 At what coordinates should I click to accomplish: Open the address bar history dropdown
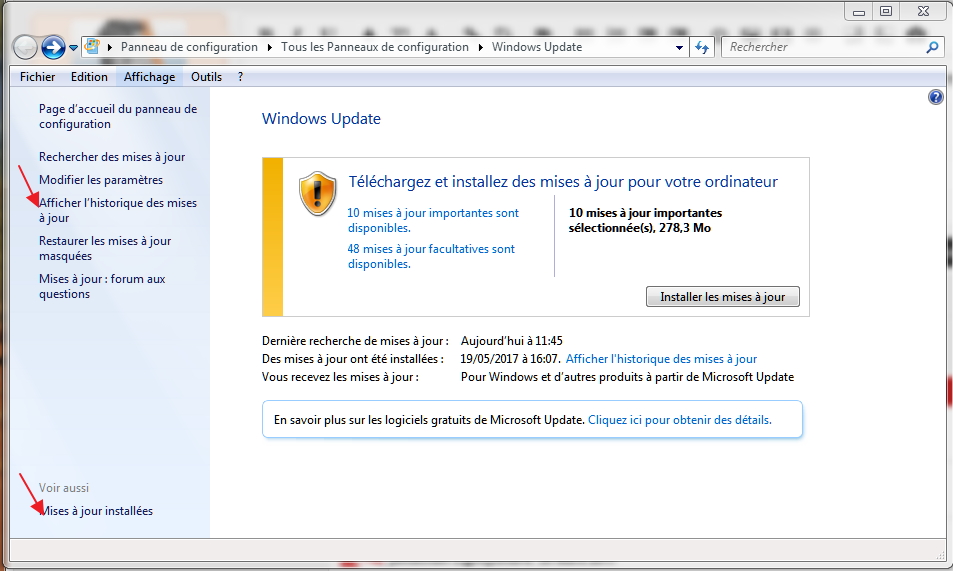[679, 47]
